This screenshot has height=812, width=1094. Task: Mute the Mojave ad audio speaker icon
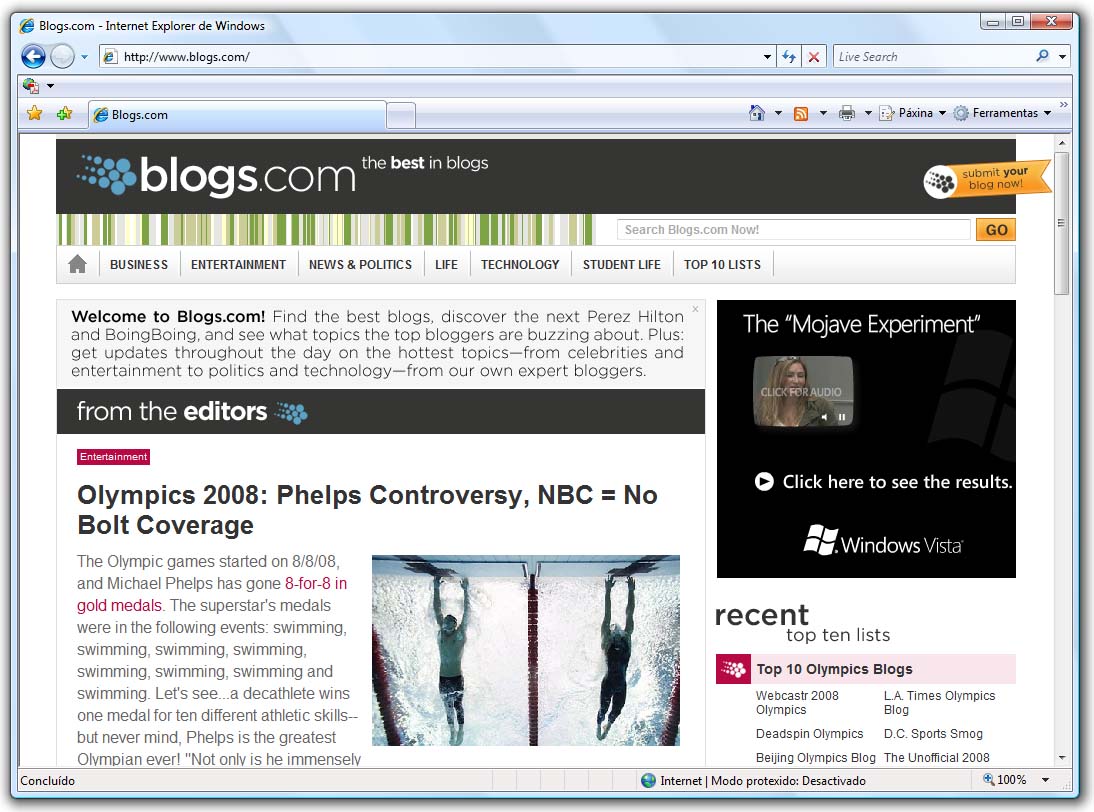point(824,417)
